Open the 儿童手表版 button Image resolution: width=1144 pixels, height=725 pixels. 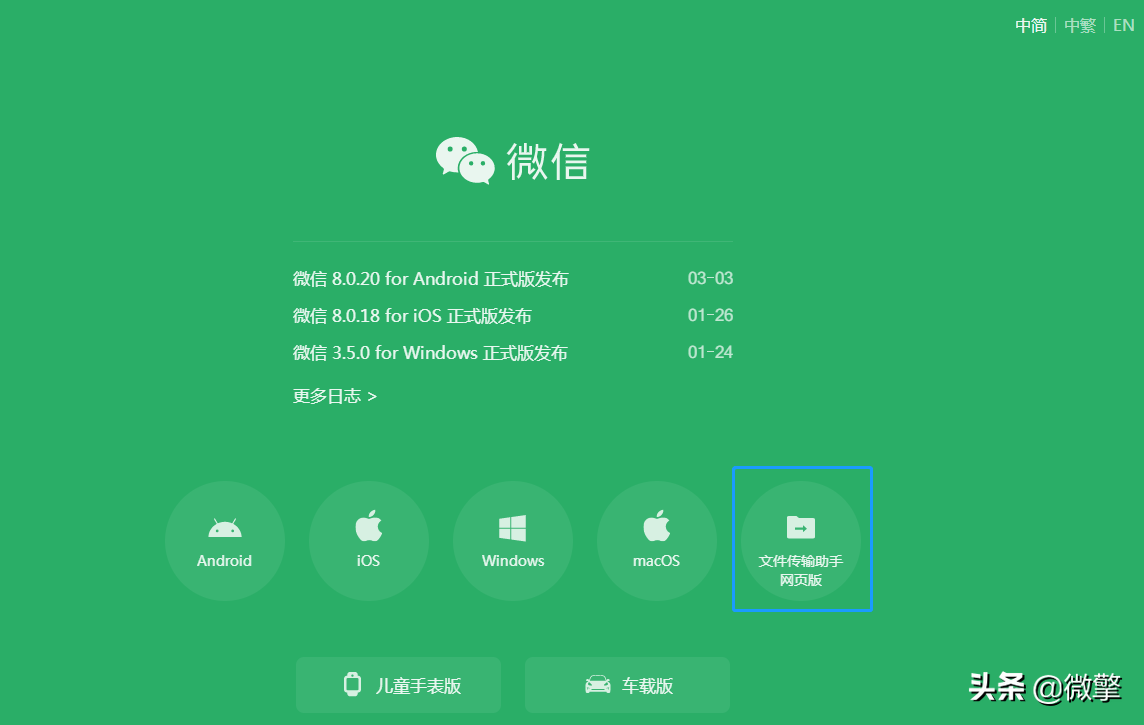(398, 685)
